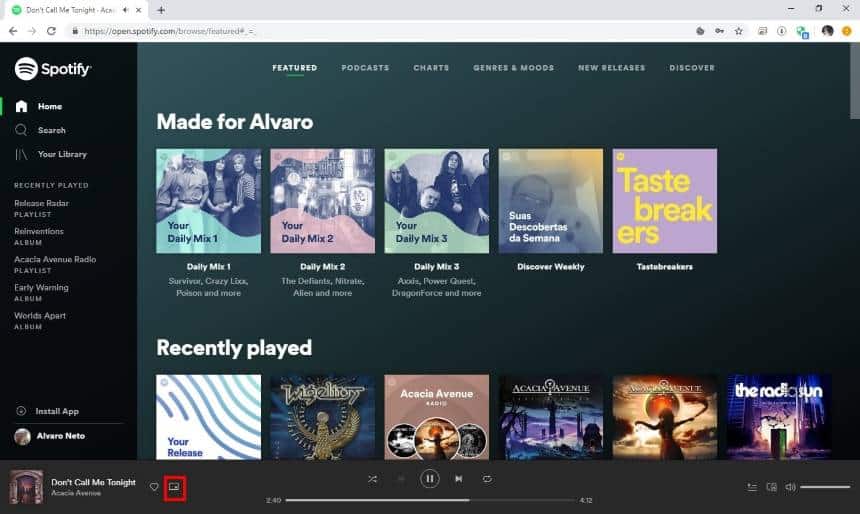Open the Genres & Moods tab
The image size is (860, 514).
click(x=513, y=68)
